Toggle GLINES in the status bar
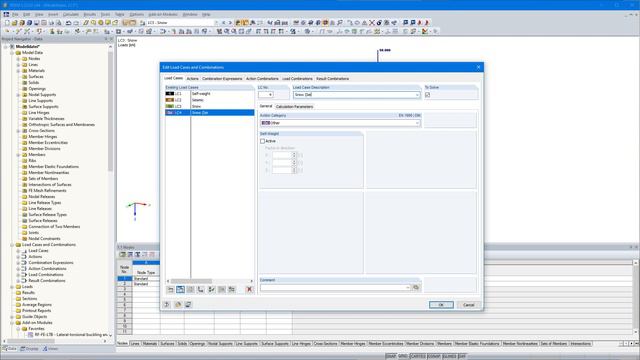This screenshot has width=640, height=360. pyautogui.click(x=449, y=356)
